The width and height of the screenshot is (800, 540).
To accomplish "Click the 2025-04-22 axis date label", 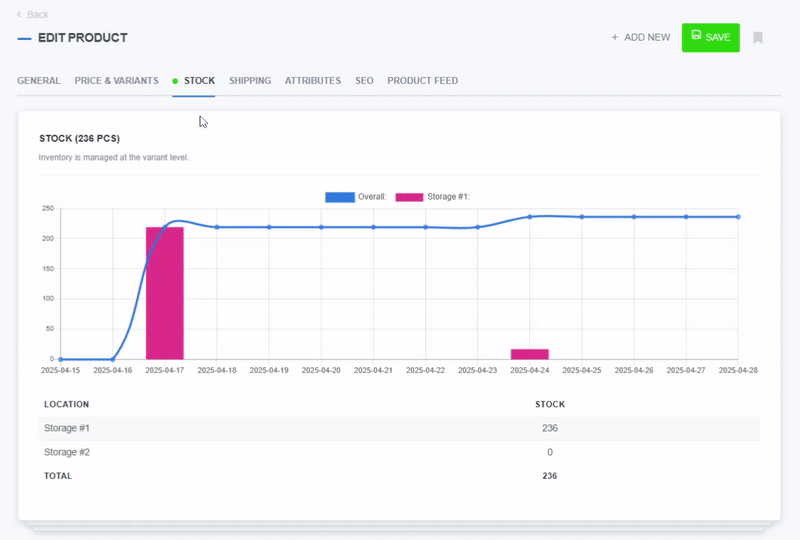I will coord(426,371).
